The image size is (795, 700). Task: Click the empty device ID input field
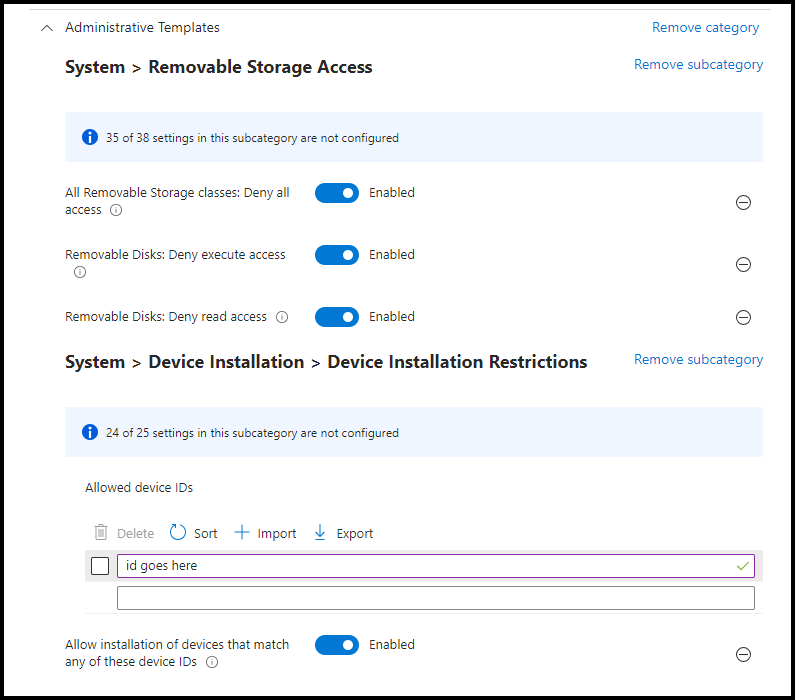pyautogui.click(x=436, y=598)
